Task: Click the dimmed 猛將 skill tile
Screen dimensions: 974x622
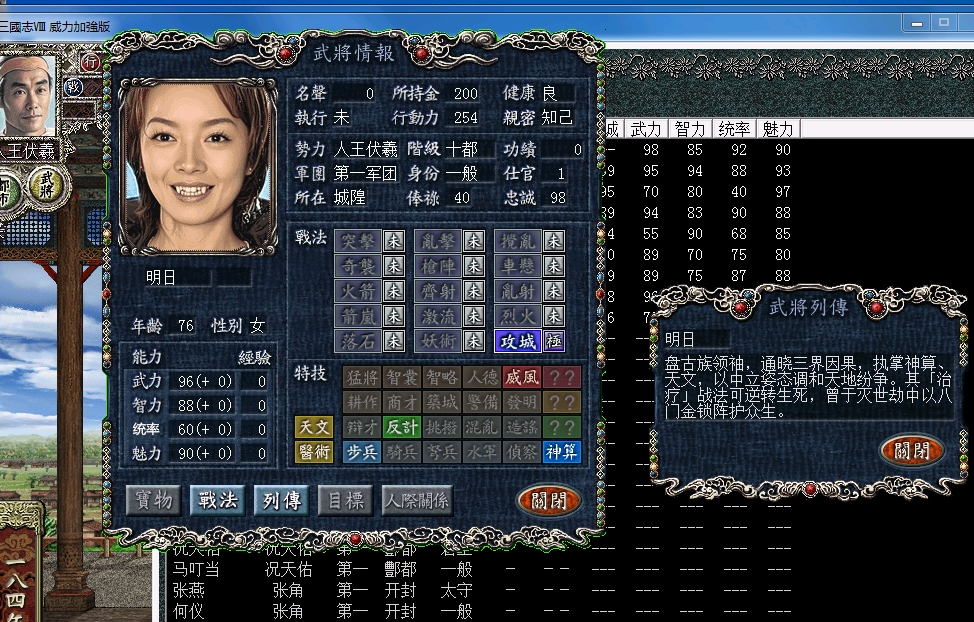Action: click(x=362, y=377)
